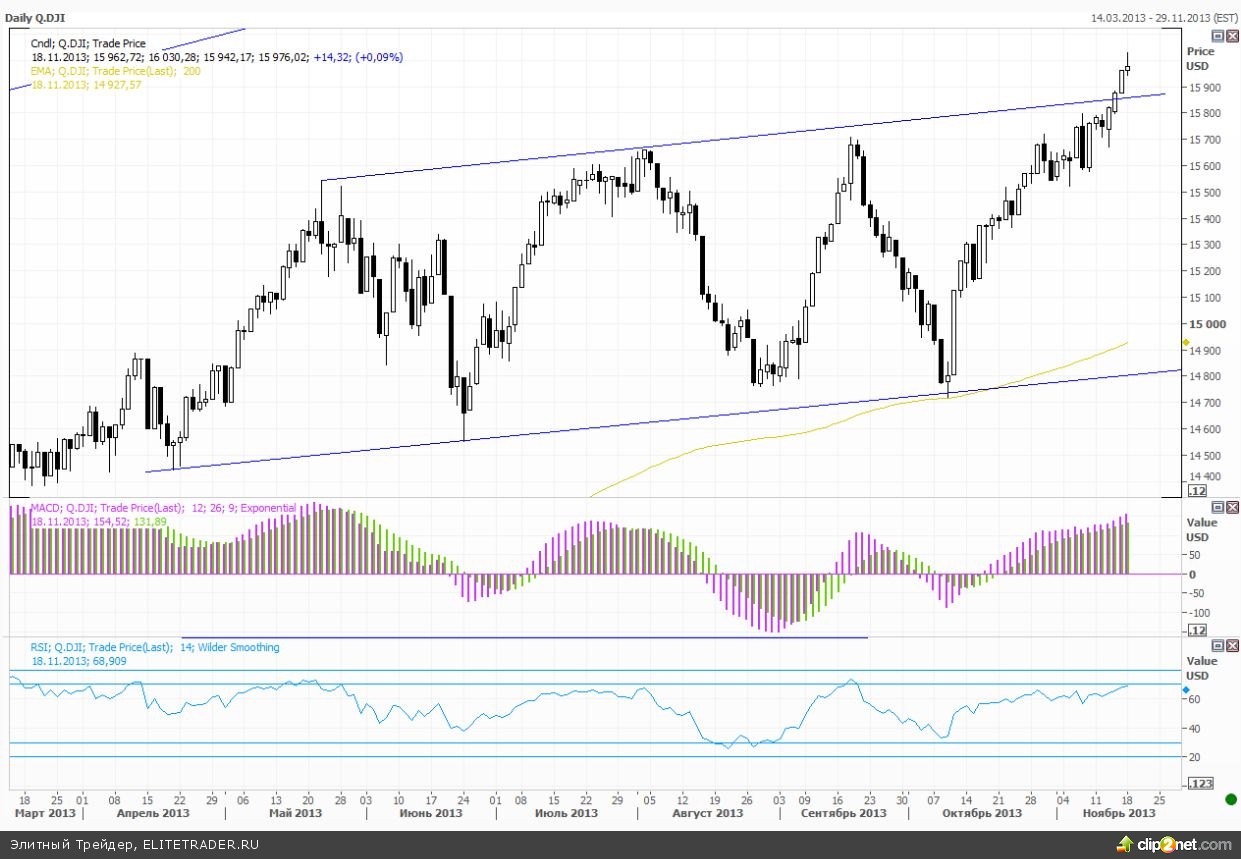1241x859 pixels.
Task: Select the Cndl Q.DJI Trade Price legend
Action: coord(88,44)
